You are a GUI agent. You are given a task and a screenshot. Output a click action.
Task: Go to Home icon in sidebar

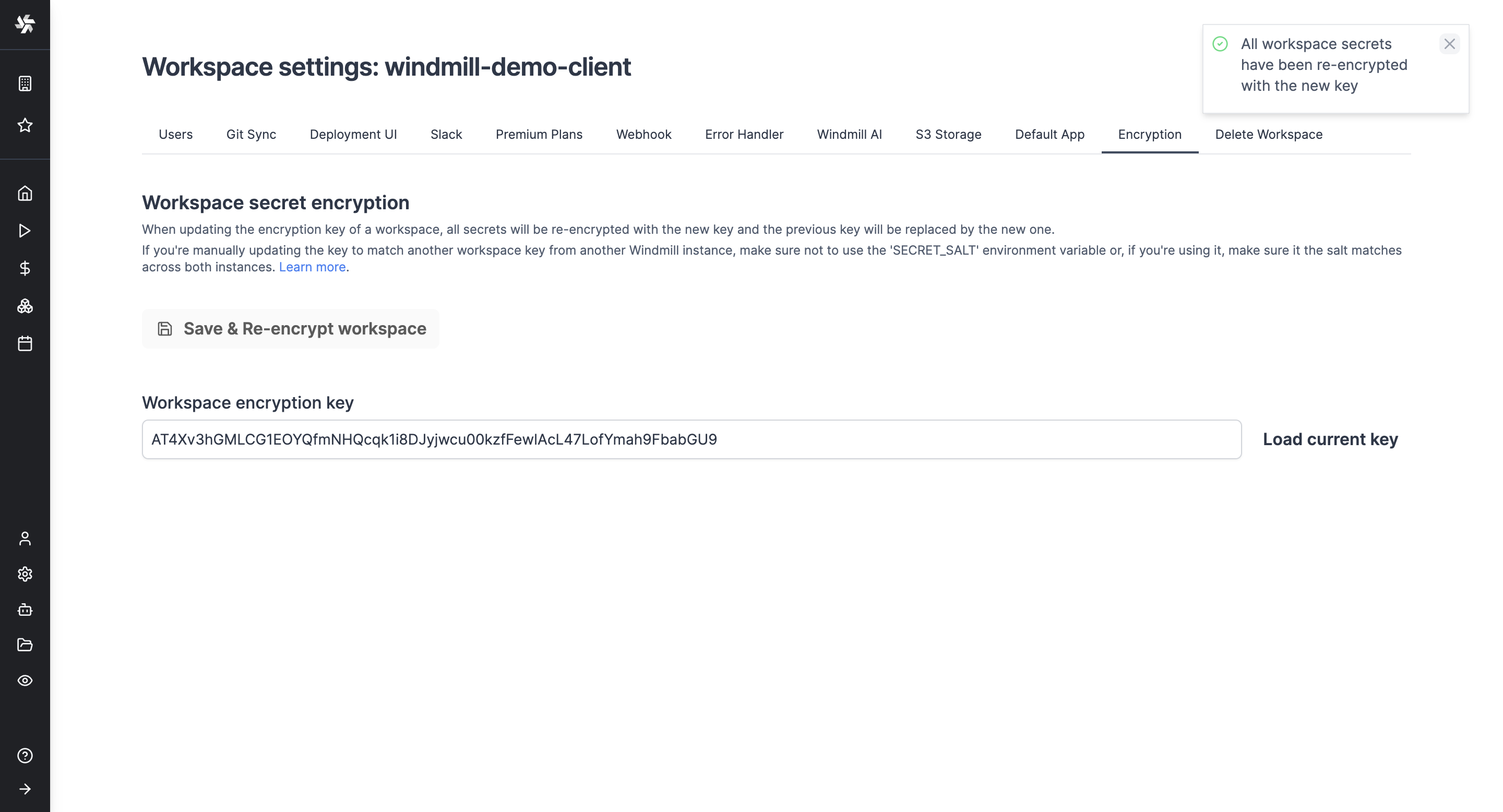point(25,193)
